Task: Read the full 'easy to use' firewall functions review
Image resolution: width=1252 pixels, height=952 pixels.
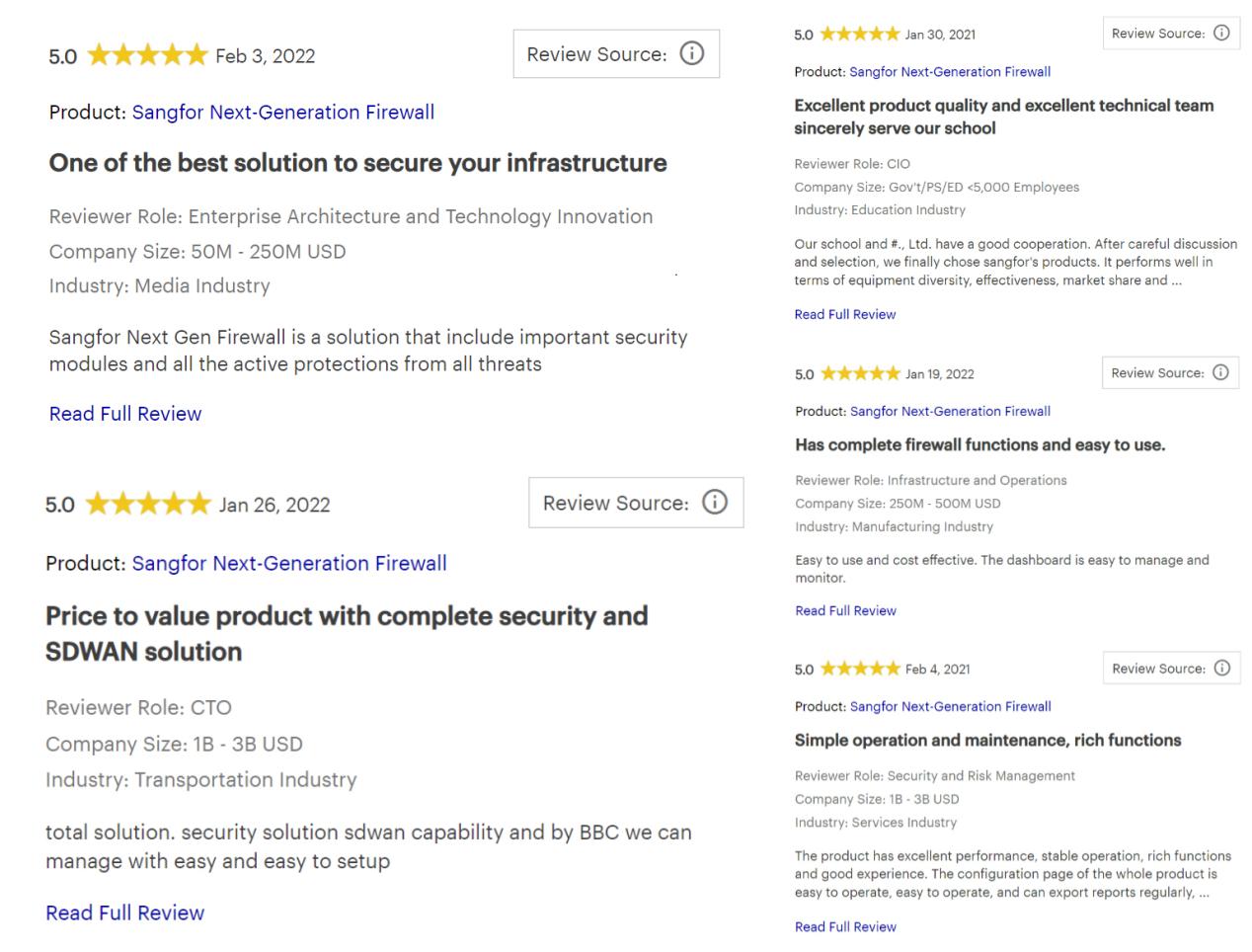Action: coord(845,610)
